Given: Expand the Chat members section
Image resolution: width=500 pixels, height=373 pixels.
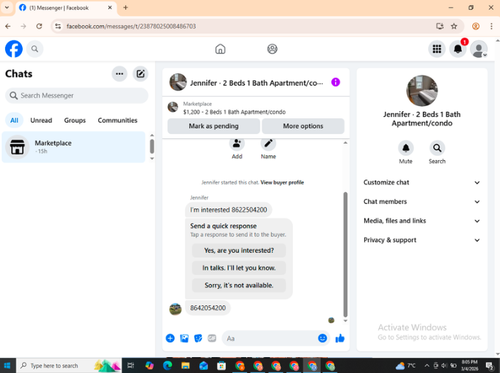Looking at the screenshot, I should tap(422, 202).
